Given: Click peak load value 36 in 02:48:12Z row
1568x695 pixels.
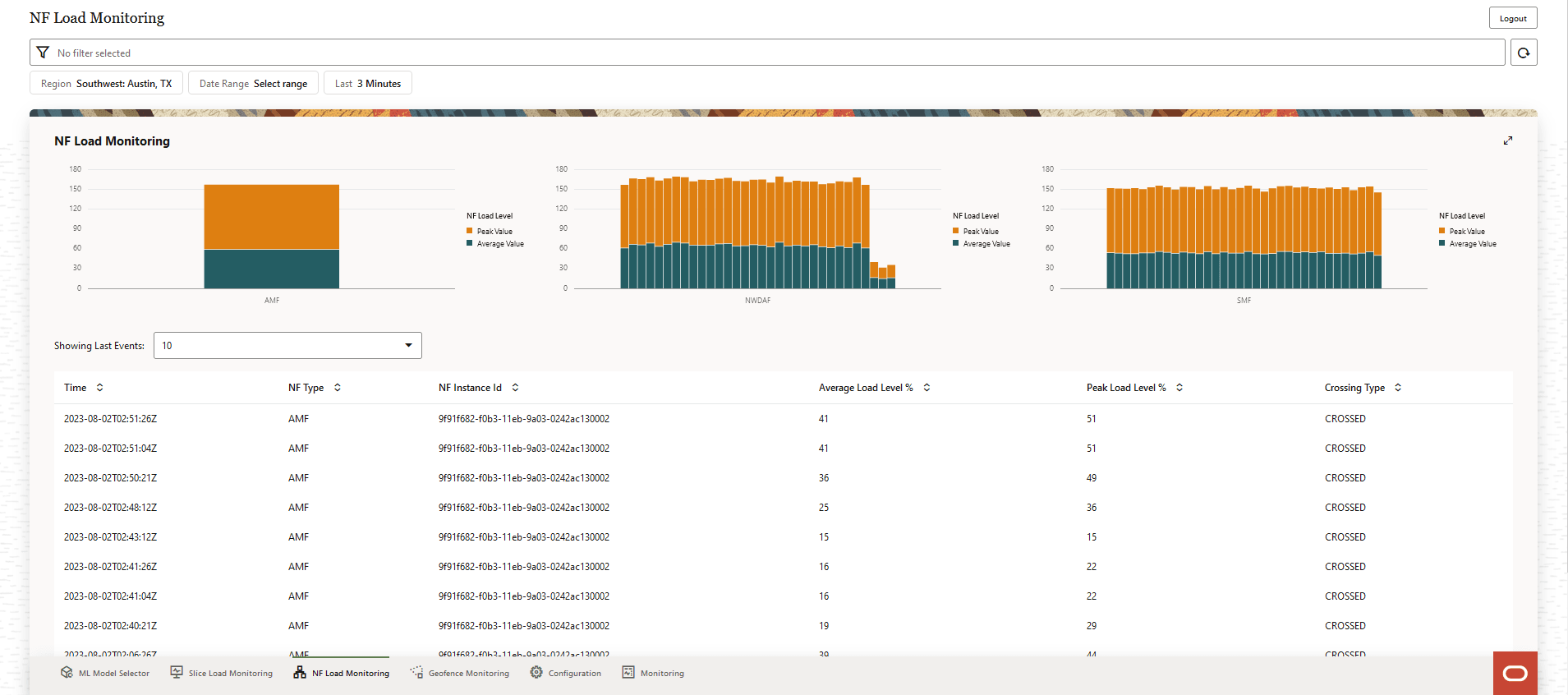Looking at the screenshot, I should tap(1092, 508).
